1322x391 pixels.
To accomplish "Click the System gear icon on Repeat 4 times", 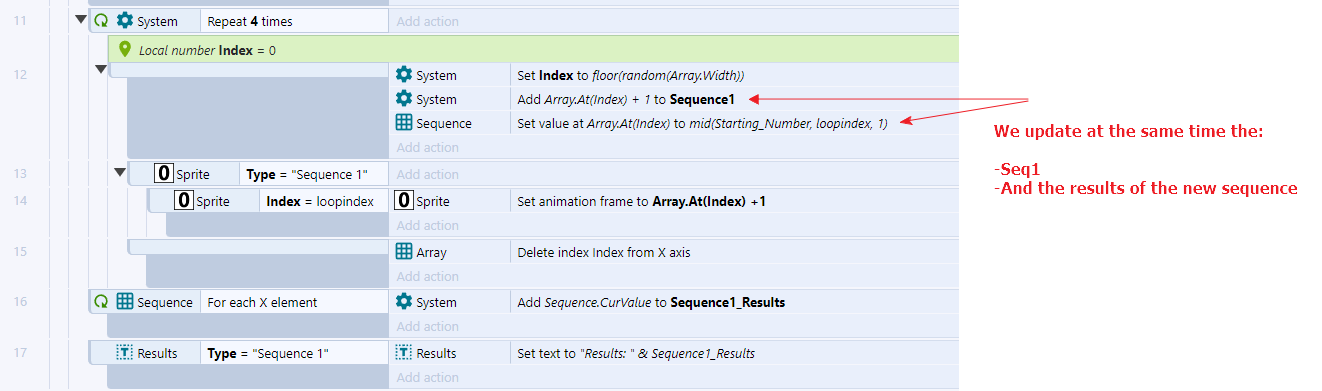I will 125,21.
